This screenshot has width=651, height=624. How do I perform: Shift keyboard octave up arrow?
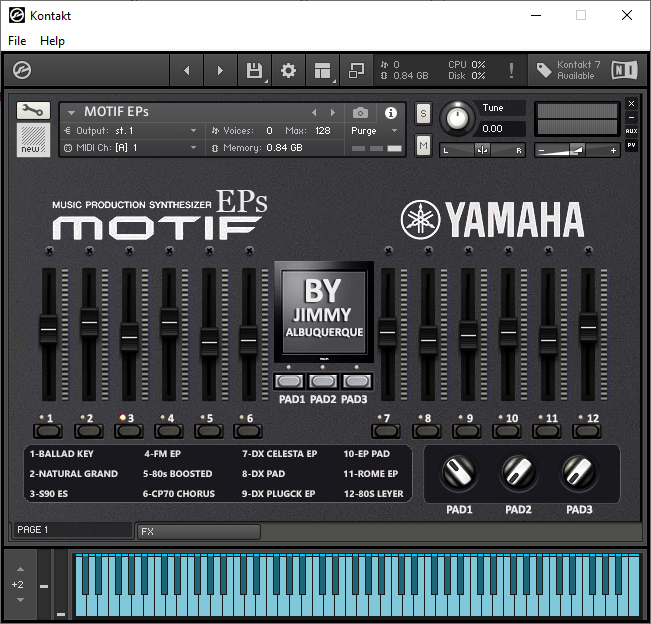20,569
